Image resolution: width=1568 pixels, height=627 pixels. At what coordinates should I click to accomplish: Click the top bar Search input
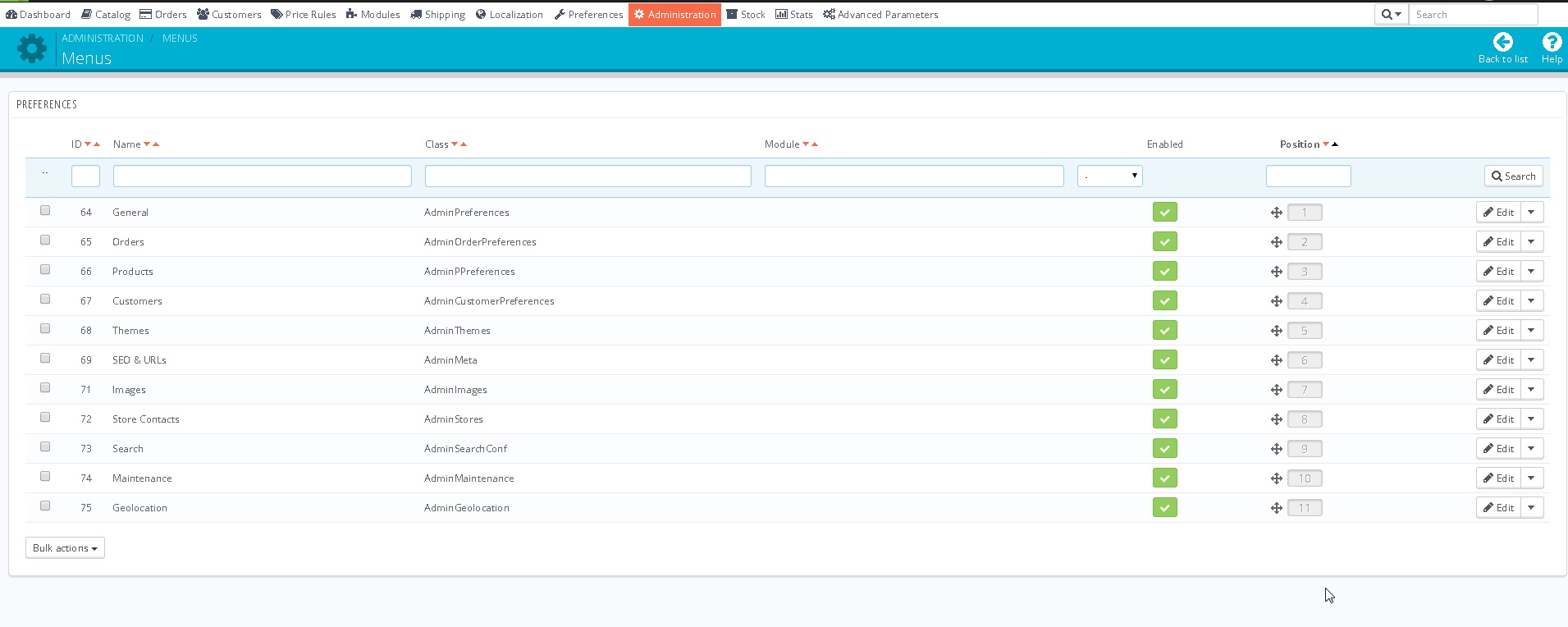1473,15
